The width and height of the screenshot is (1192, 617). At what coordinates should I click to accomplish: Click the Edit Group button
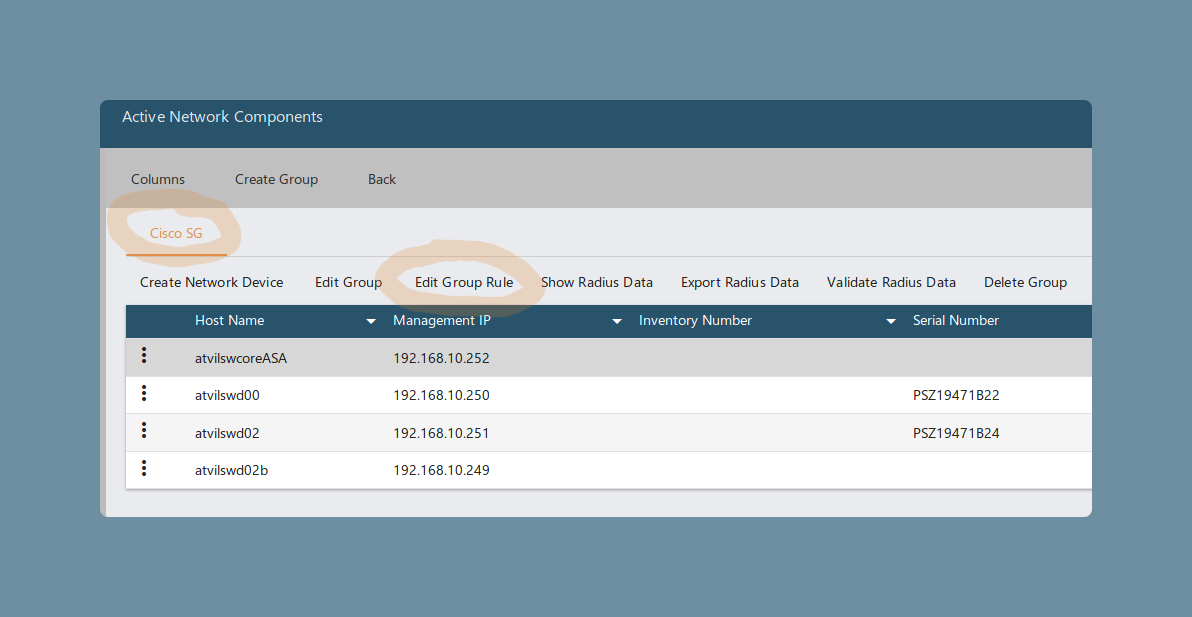[x=348, y=282]
